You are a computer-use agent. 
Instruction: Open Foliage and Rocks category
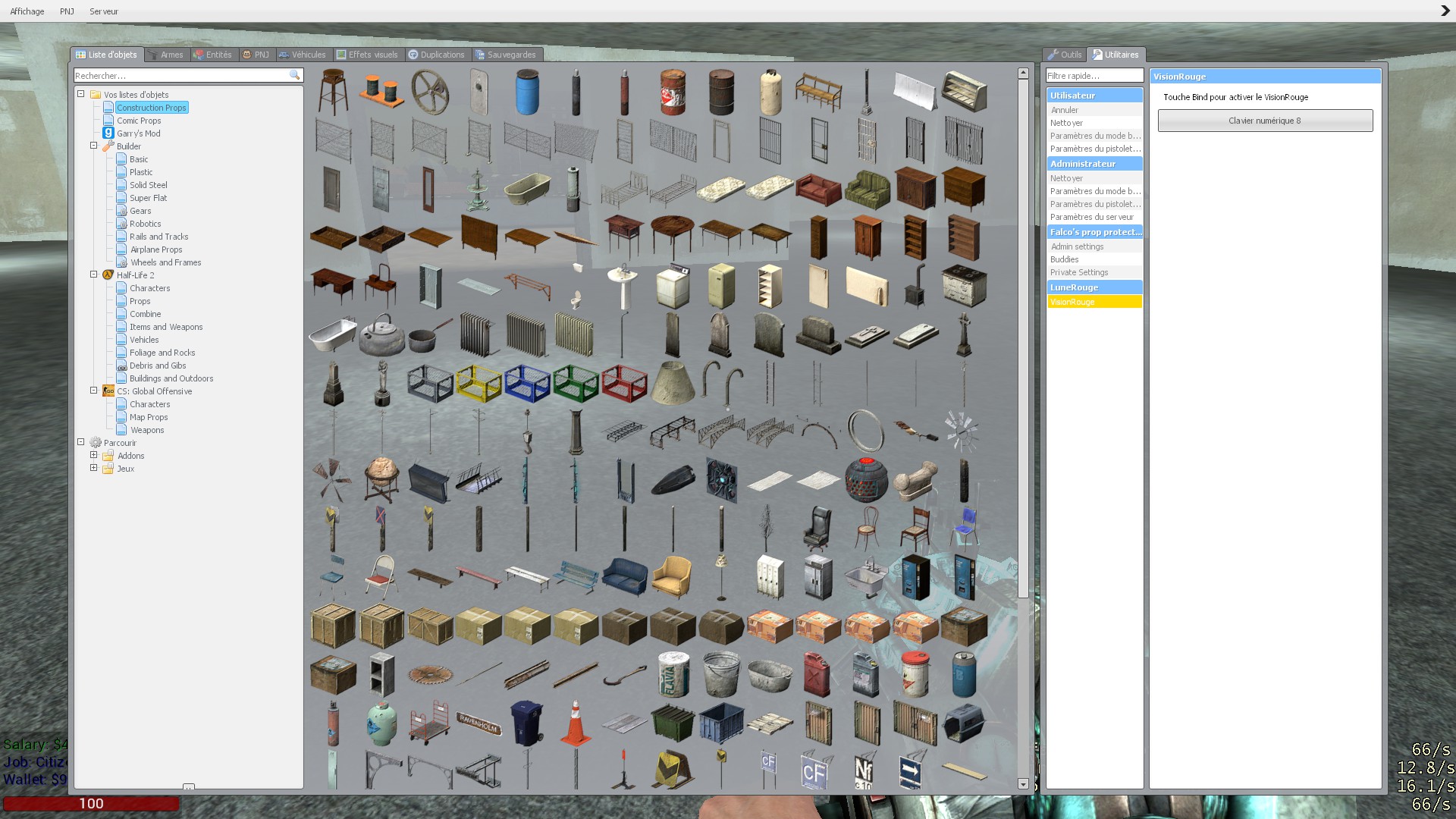tap(162, 353)
